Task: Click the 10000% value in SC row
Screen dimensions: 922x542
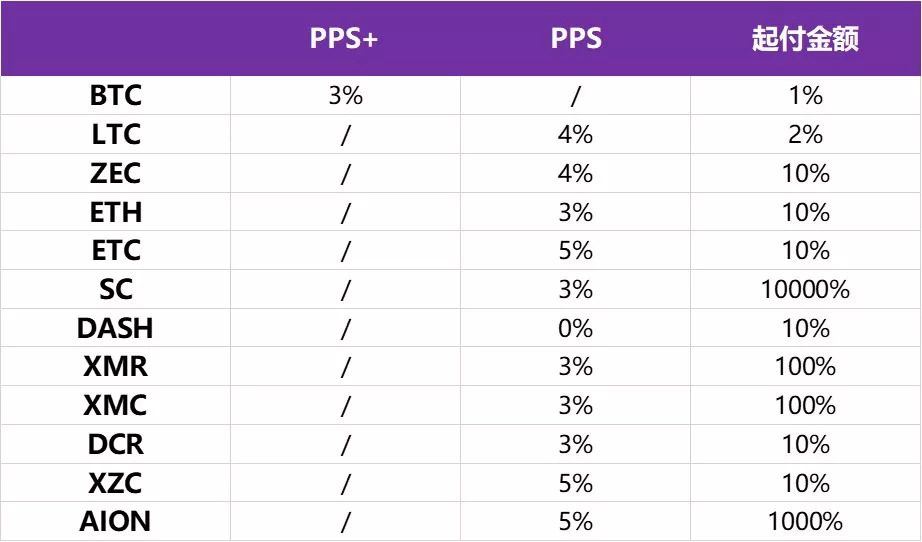Action: (805, 290)
